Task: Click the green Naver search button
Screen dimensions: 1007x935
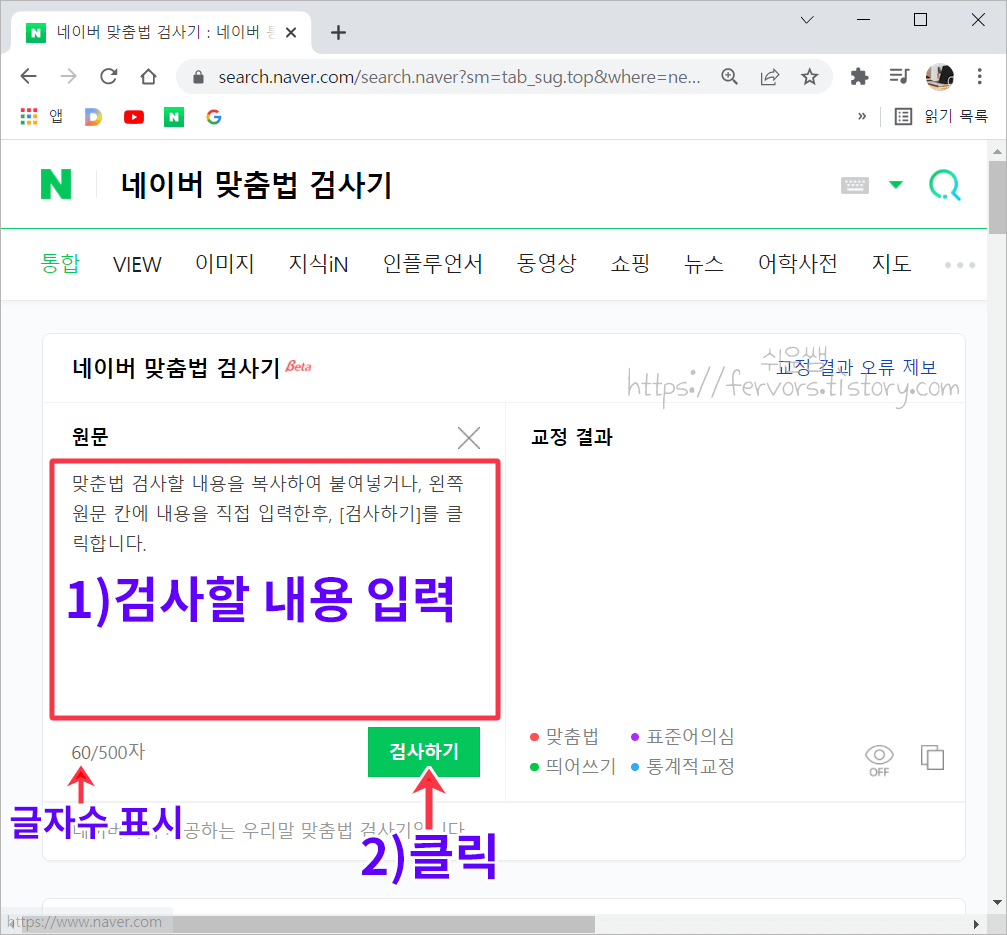Action: click(x=945, y=185)
